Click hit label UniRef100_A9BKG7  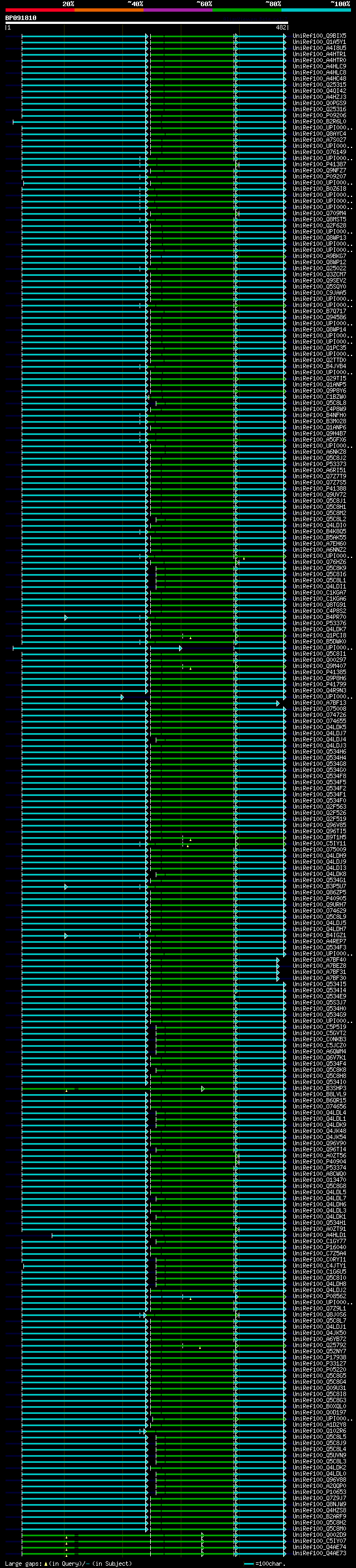point(319,256)
